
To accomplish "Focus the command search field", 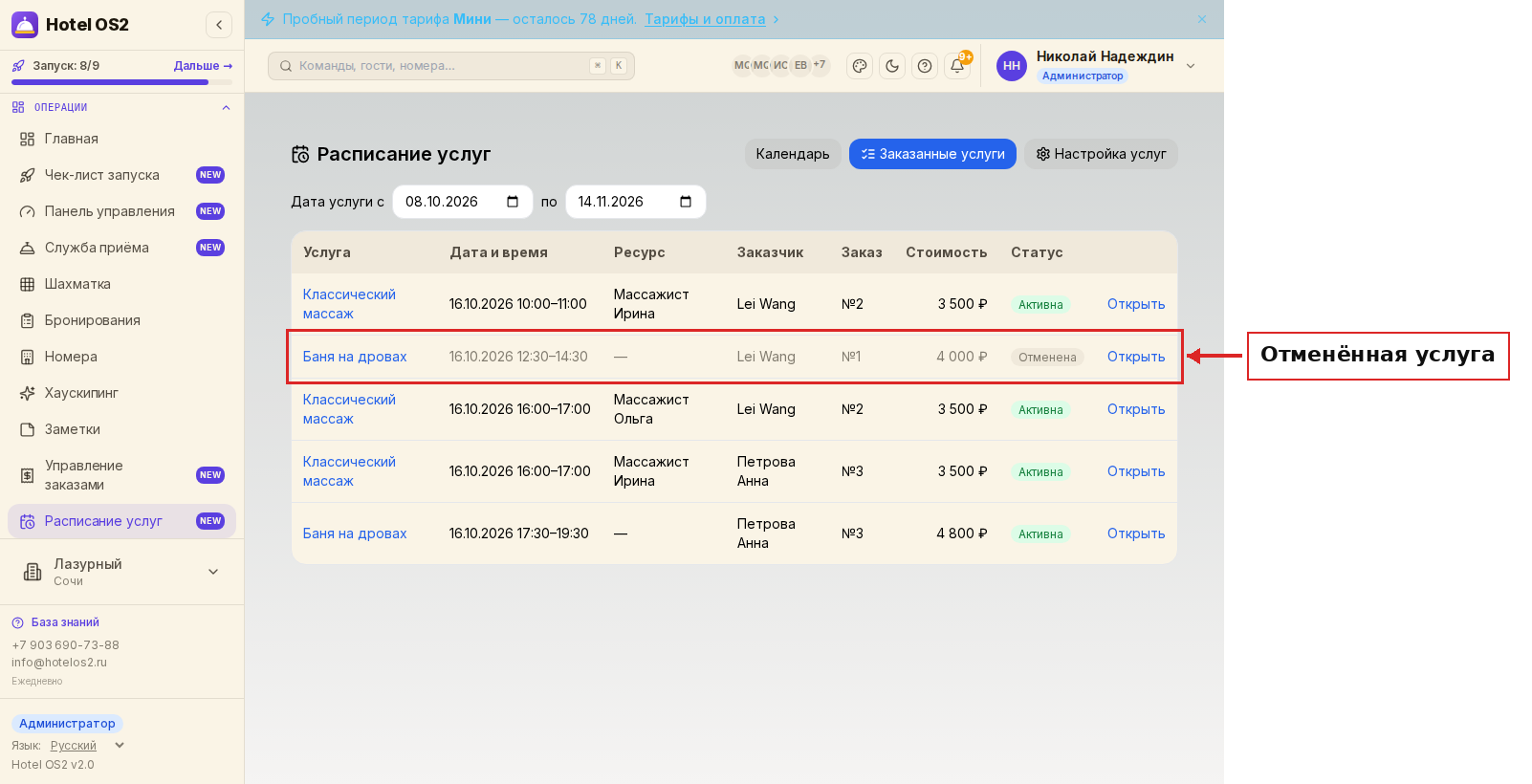I will click(451, 66).
